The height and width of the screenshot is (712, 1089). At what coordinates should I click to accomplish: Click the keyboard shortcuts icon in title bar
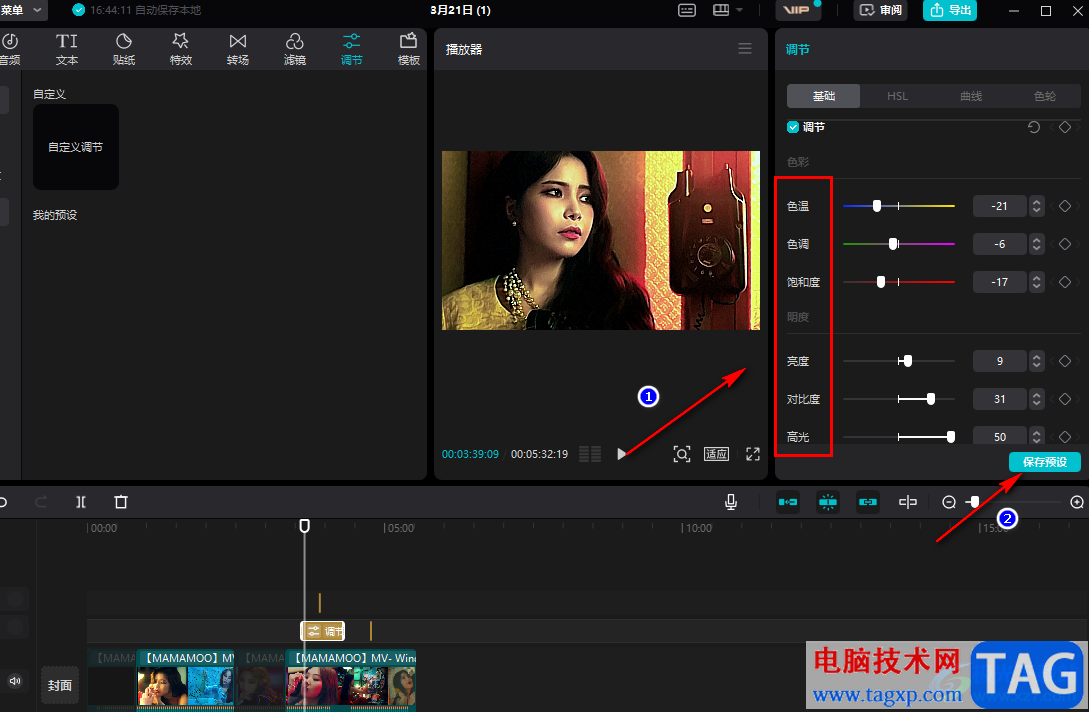point(687,10)
